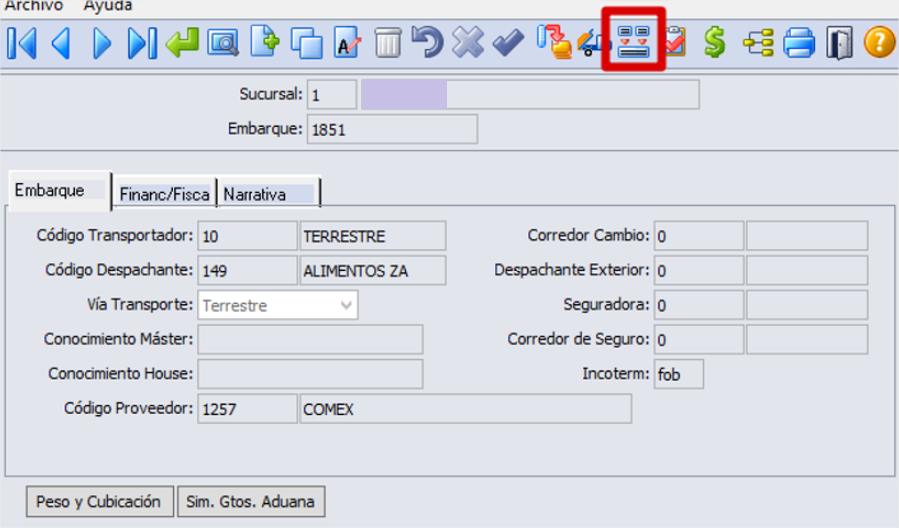Delete record with trash can icon
Screen dimensions: 899x528
(x=388, y=43)
